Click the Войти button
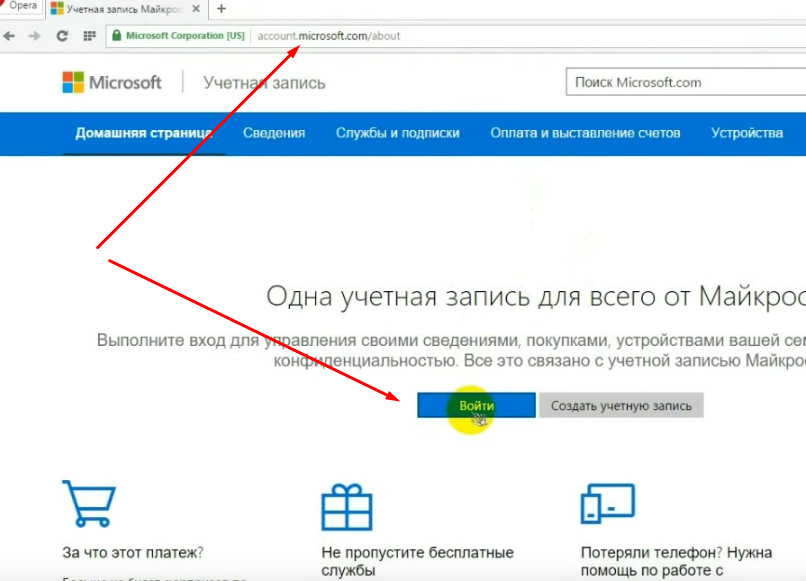Screen dimensions: 806x581 click(477, 405)
